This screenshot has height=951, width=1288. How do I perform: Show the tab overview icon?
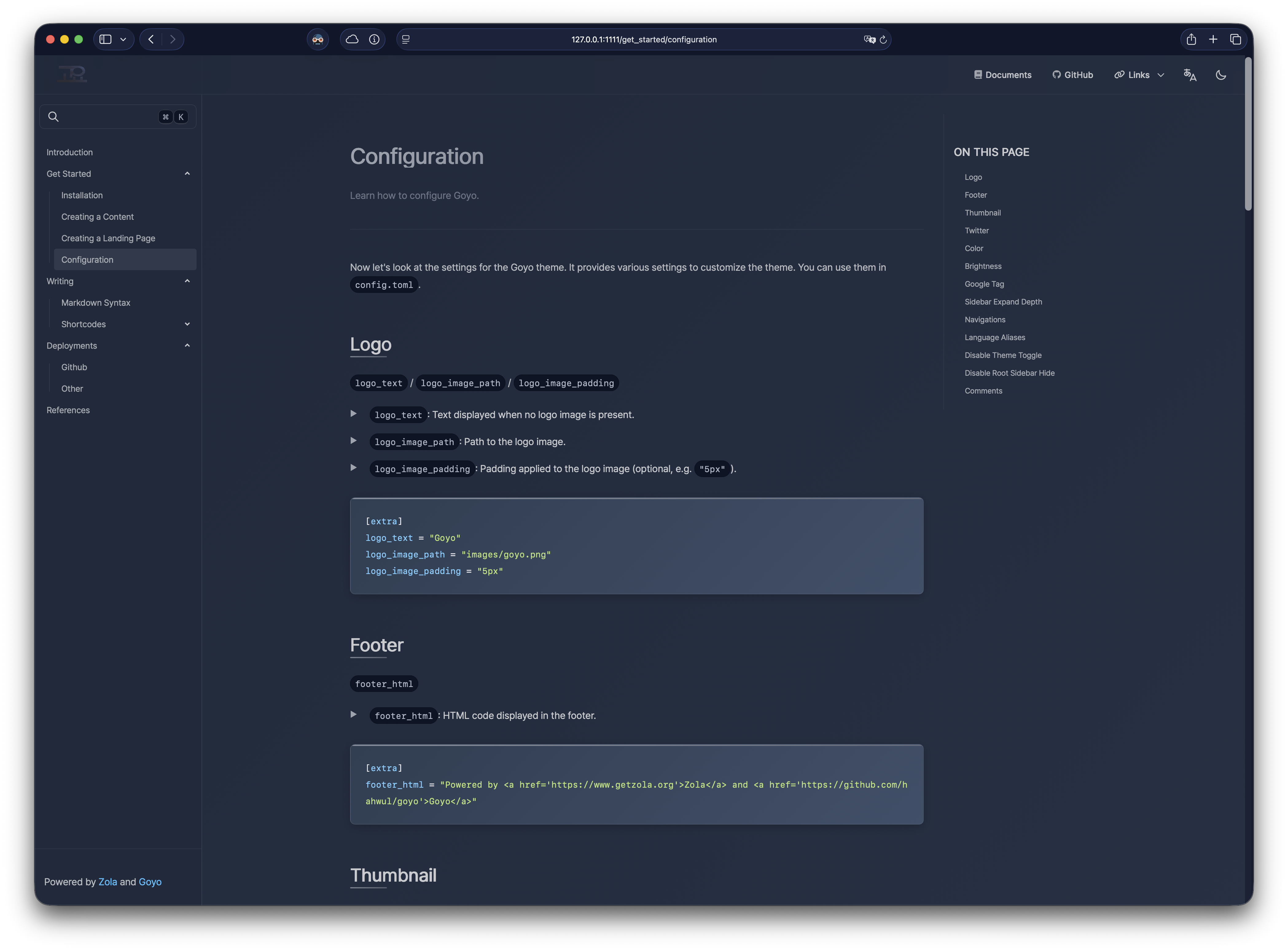[x=1235, y=39]
